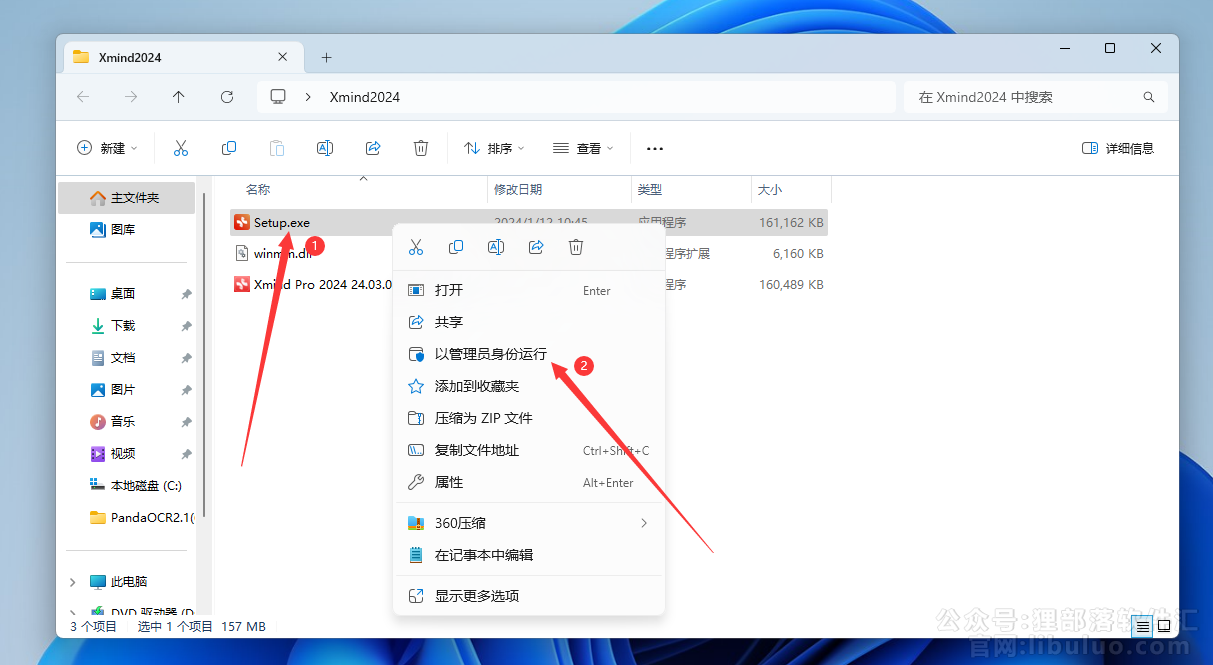
Task: Expand the 360压缩 submenu arrow
Action: point(644,523)
